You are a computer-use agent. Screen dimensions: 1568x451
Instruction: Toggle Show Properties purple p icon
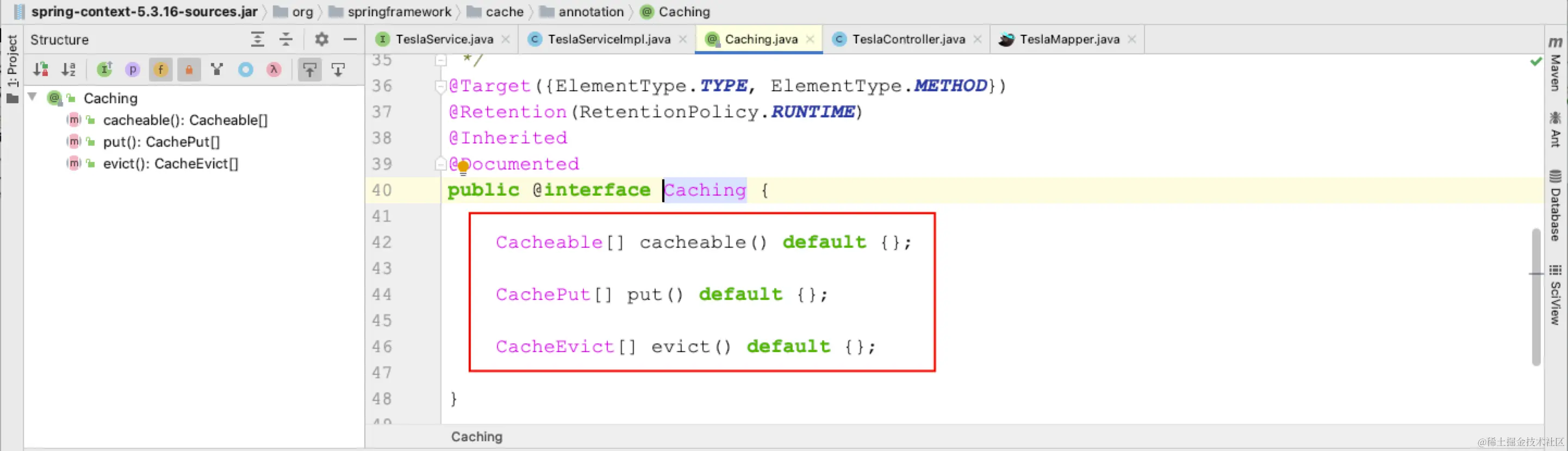click(x=133, y=70)
